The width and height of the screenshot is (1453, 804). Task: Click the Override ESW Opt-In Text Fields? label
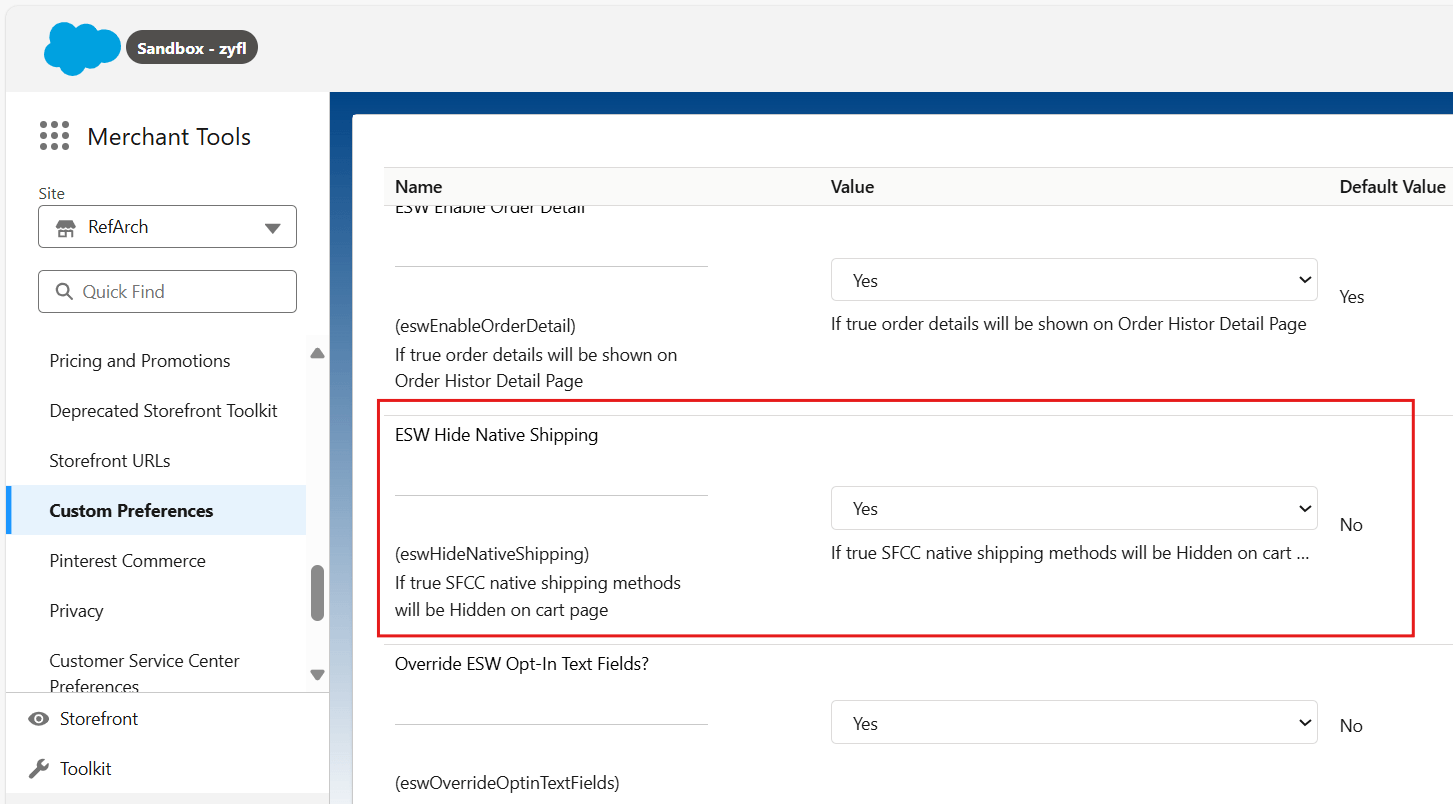click(522, 664)
